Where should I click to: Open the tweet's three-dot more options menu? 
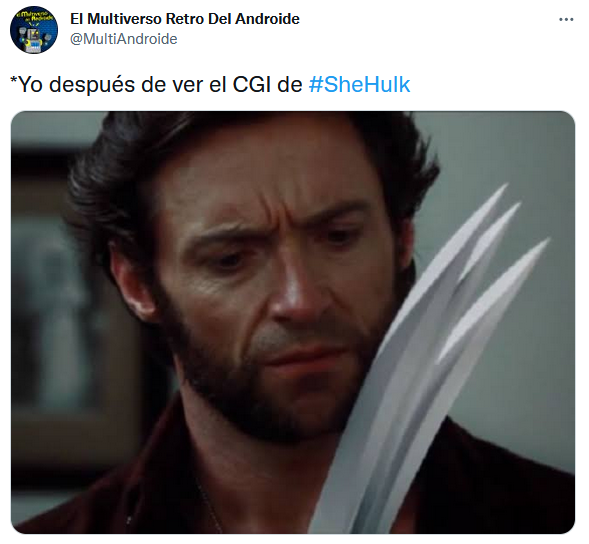tap(566, 19)
